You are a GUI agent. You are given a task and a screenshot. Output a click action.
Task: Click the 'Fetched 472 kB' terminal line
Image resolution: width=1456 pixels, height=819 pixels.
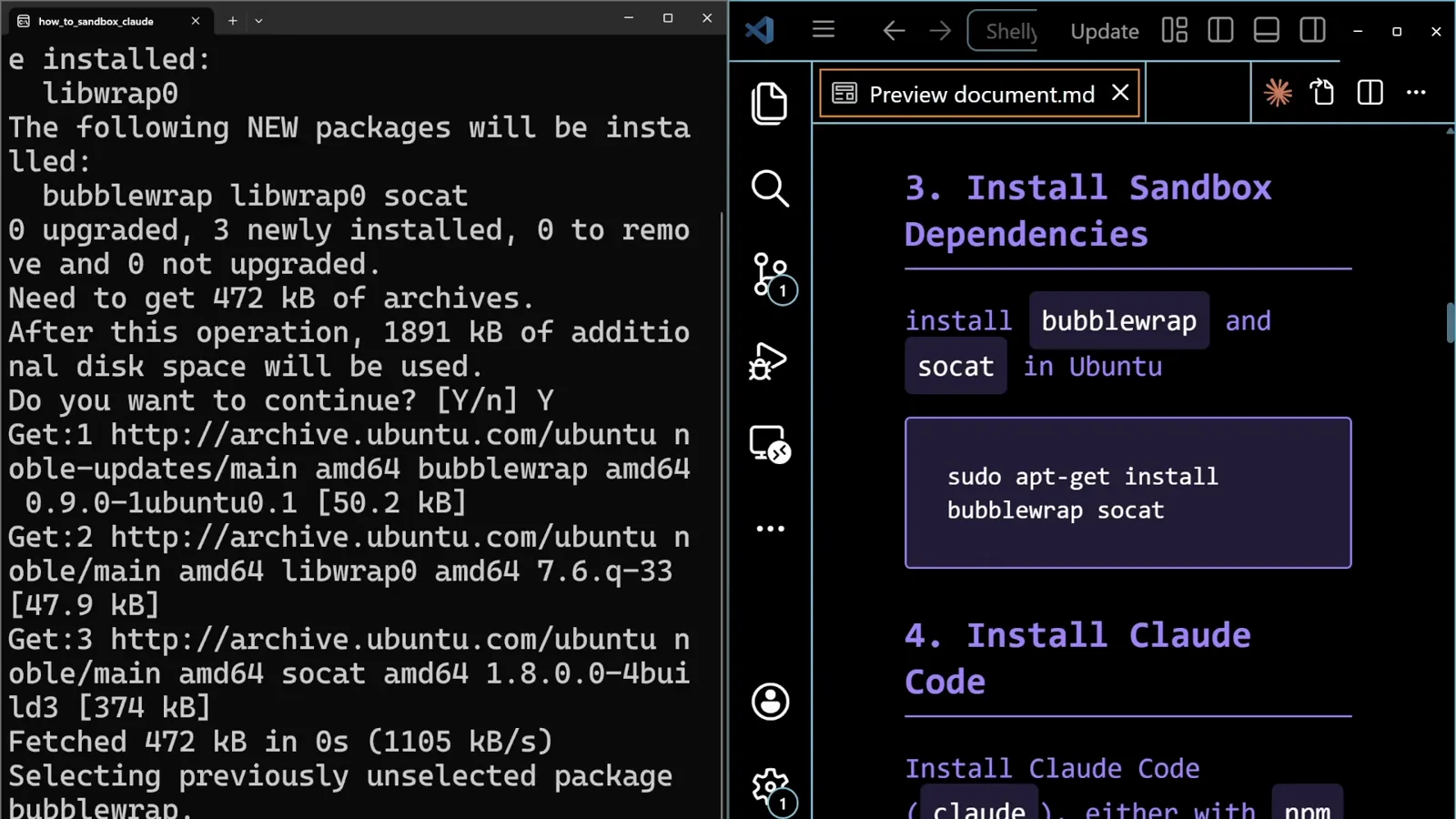coord(281,742)
